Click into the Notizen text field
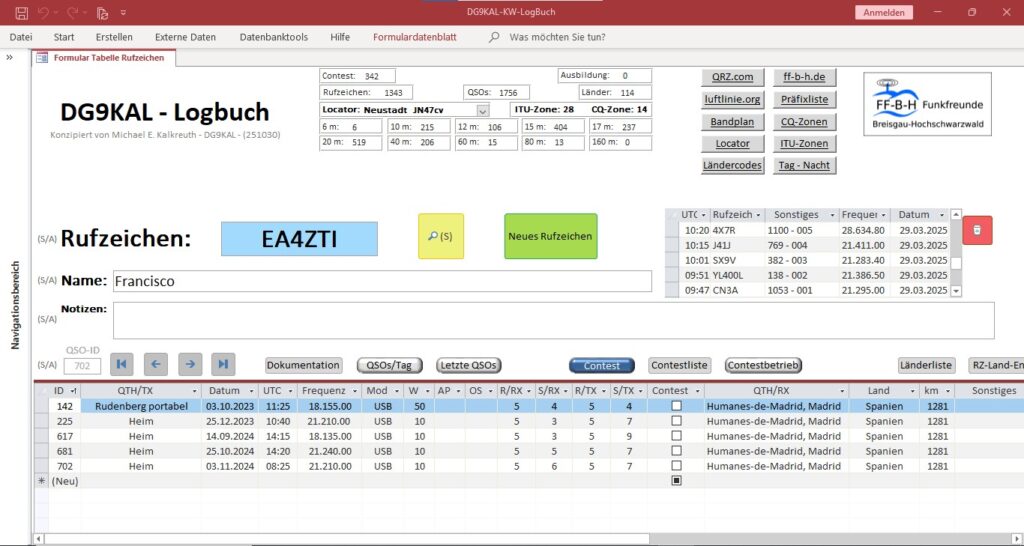Screen dimensions: 1024x546 point(552,321)
